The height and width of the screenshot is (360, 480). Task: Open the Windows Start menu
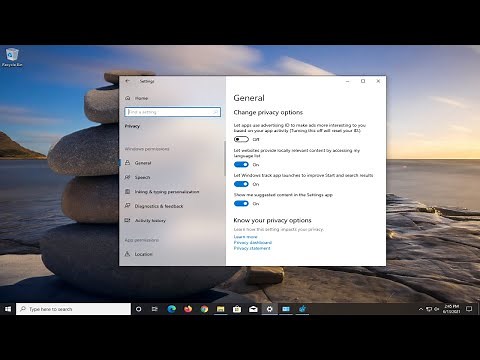(8, 309)
